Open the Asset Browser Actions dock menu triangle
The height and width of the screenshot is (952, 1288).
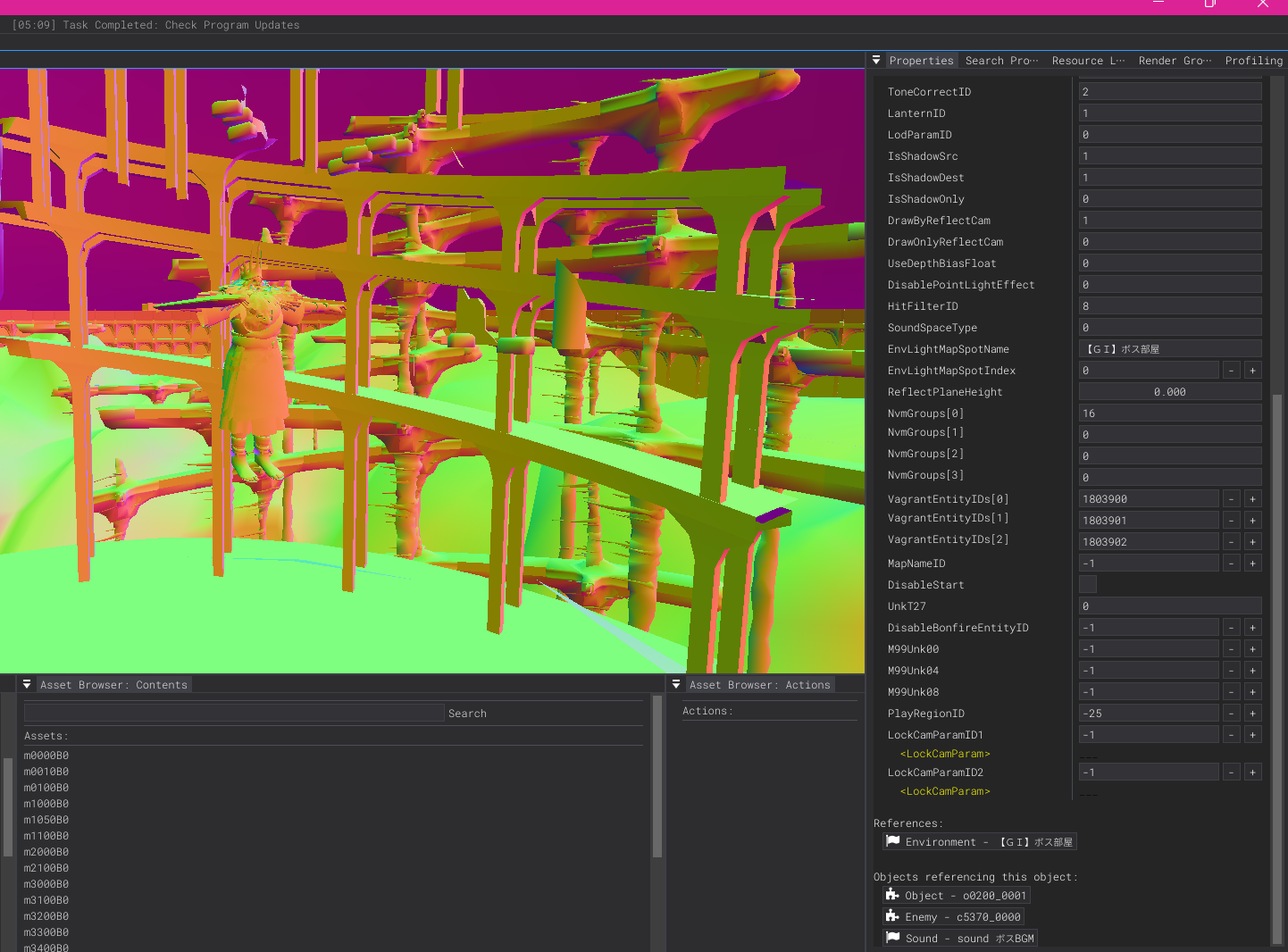click(x=676, y=684)
